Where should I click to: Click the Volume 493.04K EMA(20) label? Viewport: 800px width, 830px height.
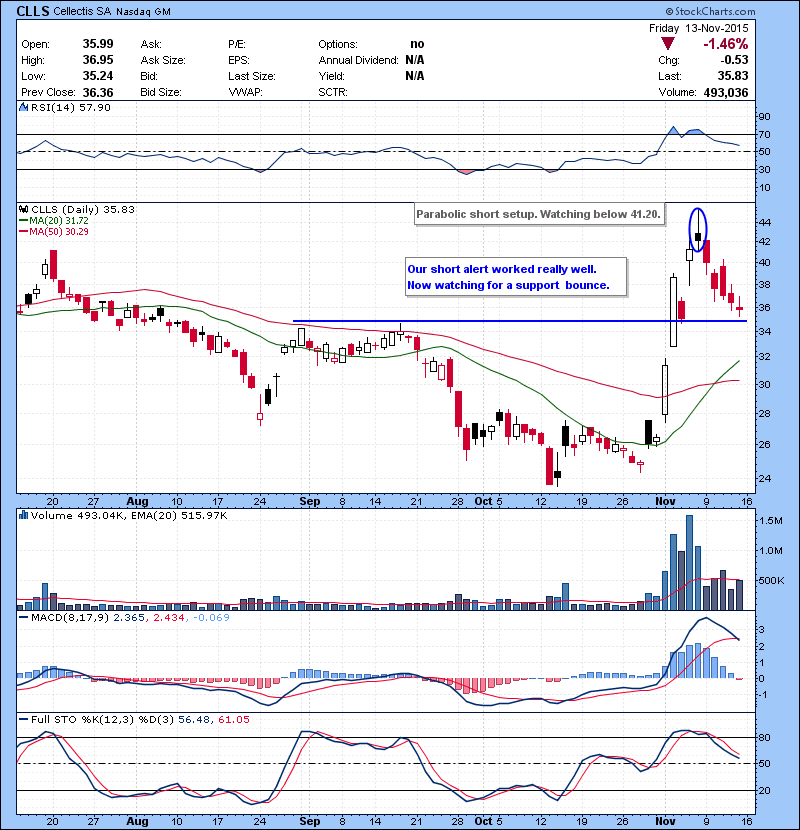point(129,515)
